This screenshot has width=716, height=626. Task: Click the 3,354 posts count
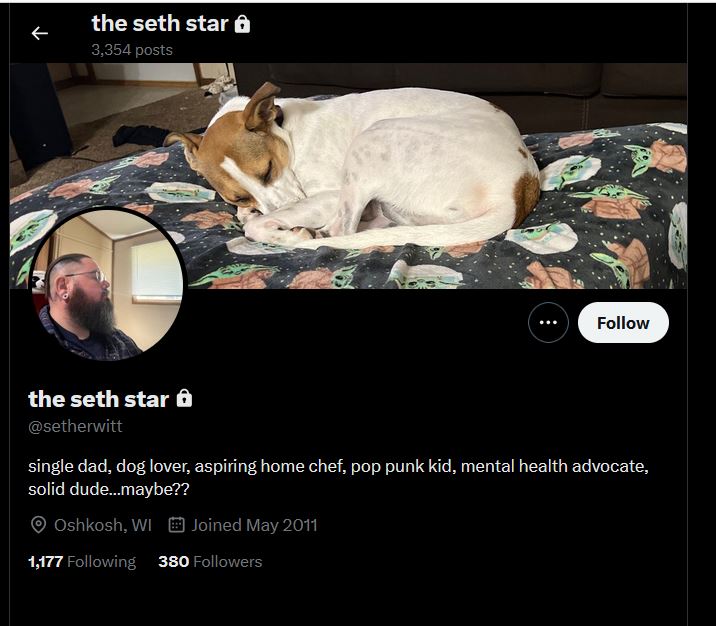click(132, 50)
